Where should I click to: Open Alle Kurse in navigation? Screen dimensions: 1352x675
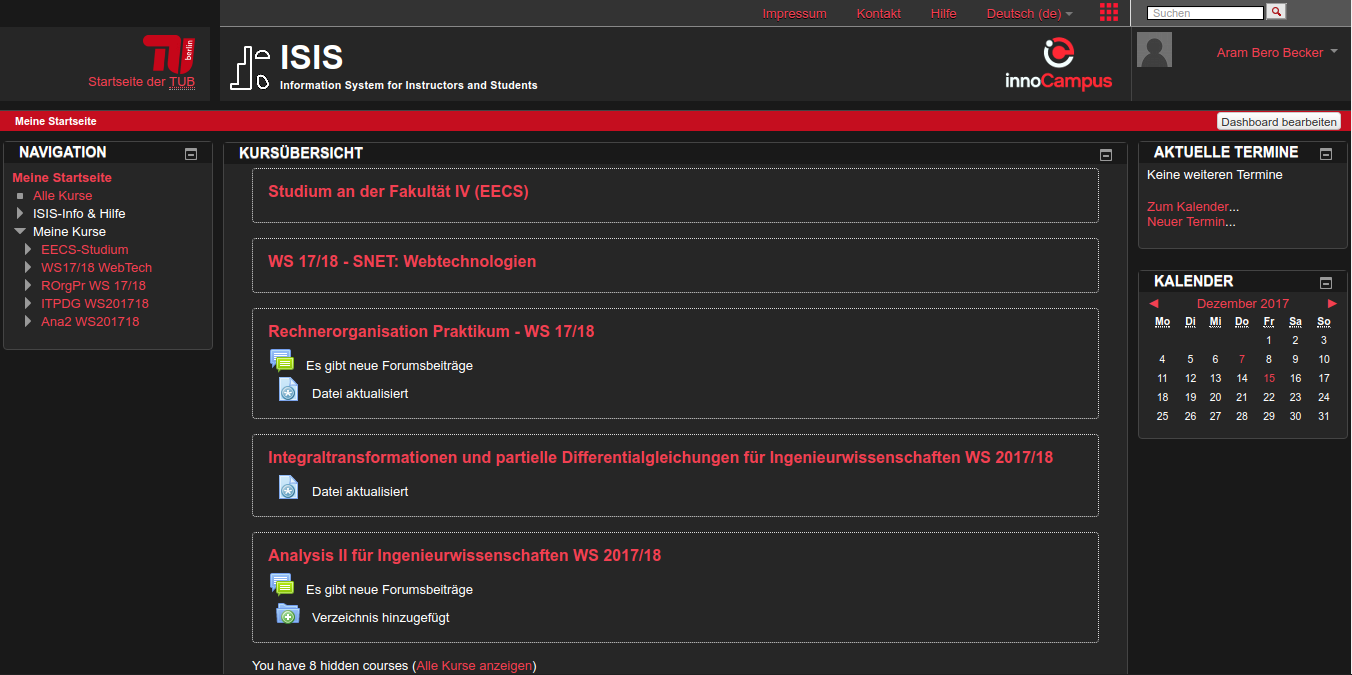pyautogui.click(x=62, y=195)
